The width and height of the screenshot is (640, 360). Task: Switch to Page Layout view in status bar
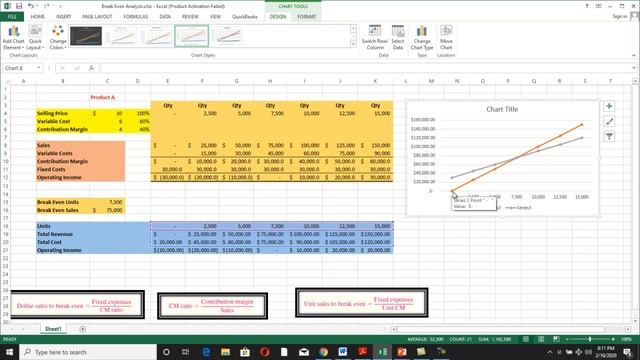(x=541, y=339)
